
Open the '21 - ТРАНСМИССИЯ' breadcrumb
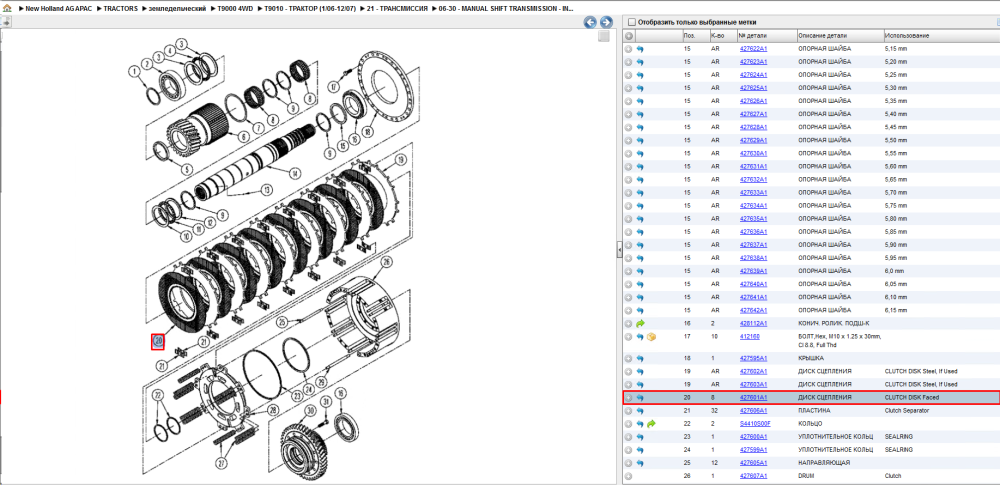click(398, 10)
